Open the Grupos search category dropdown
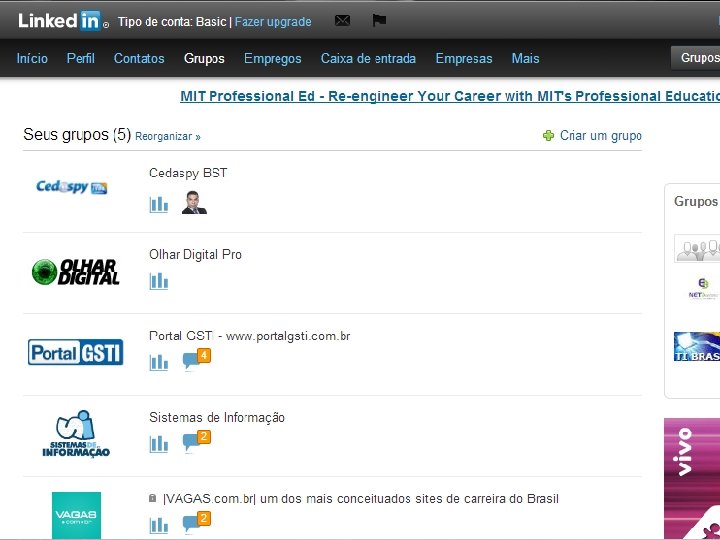 tap(695, 58)
